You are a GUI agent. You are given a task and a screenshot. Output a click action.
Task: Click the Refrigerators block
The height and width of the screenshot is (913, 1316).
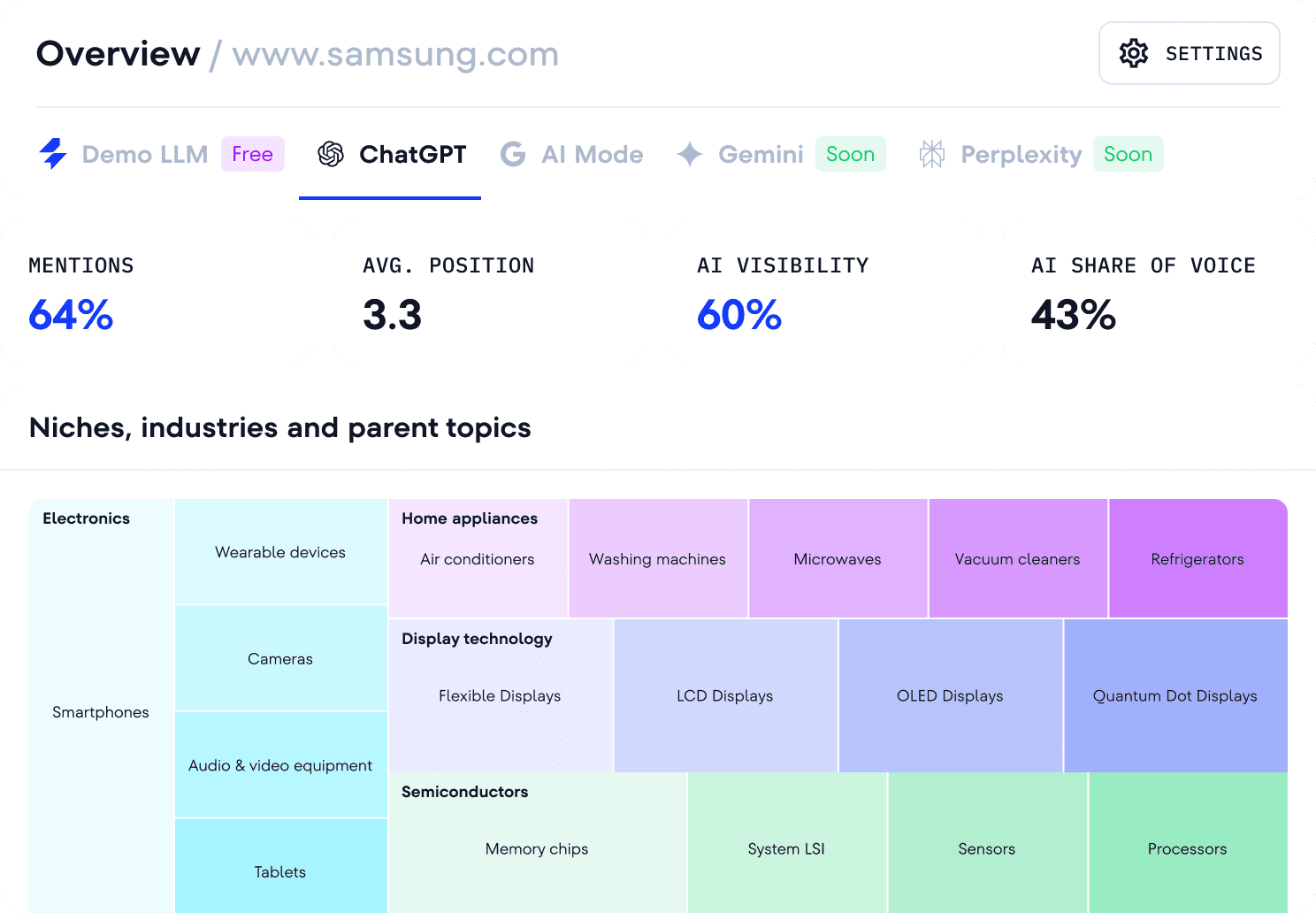pos(1197,558)
